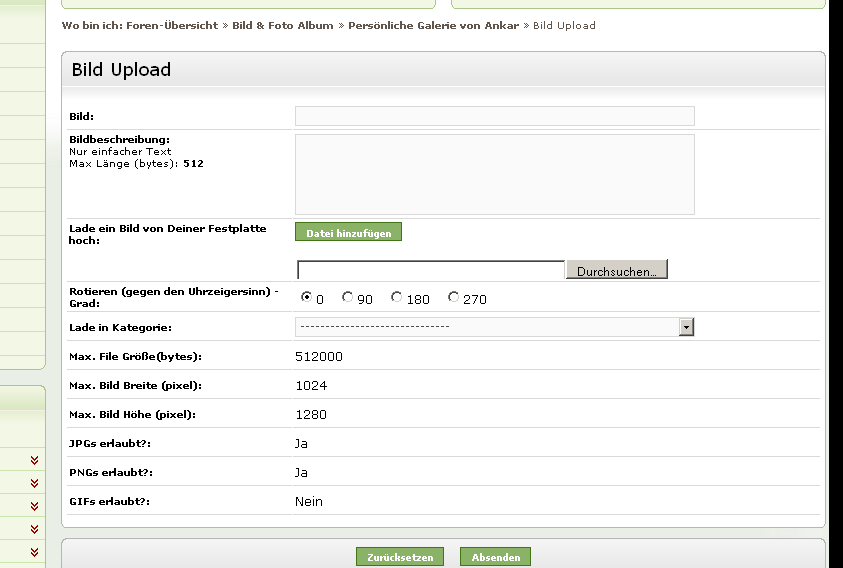This screenshot has height=568, width=843.
Task: Click the Datei hinzufügen button
Action: [x=348, y=232]
